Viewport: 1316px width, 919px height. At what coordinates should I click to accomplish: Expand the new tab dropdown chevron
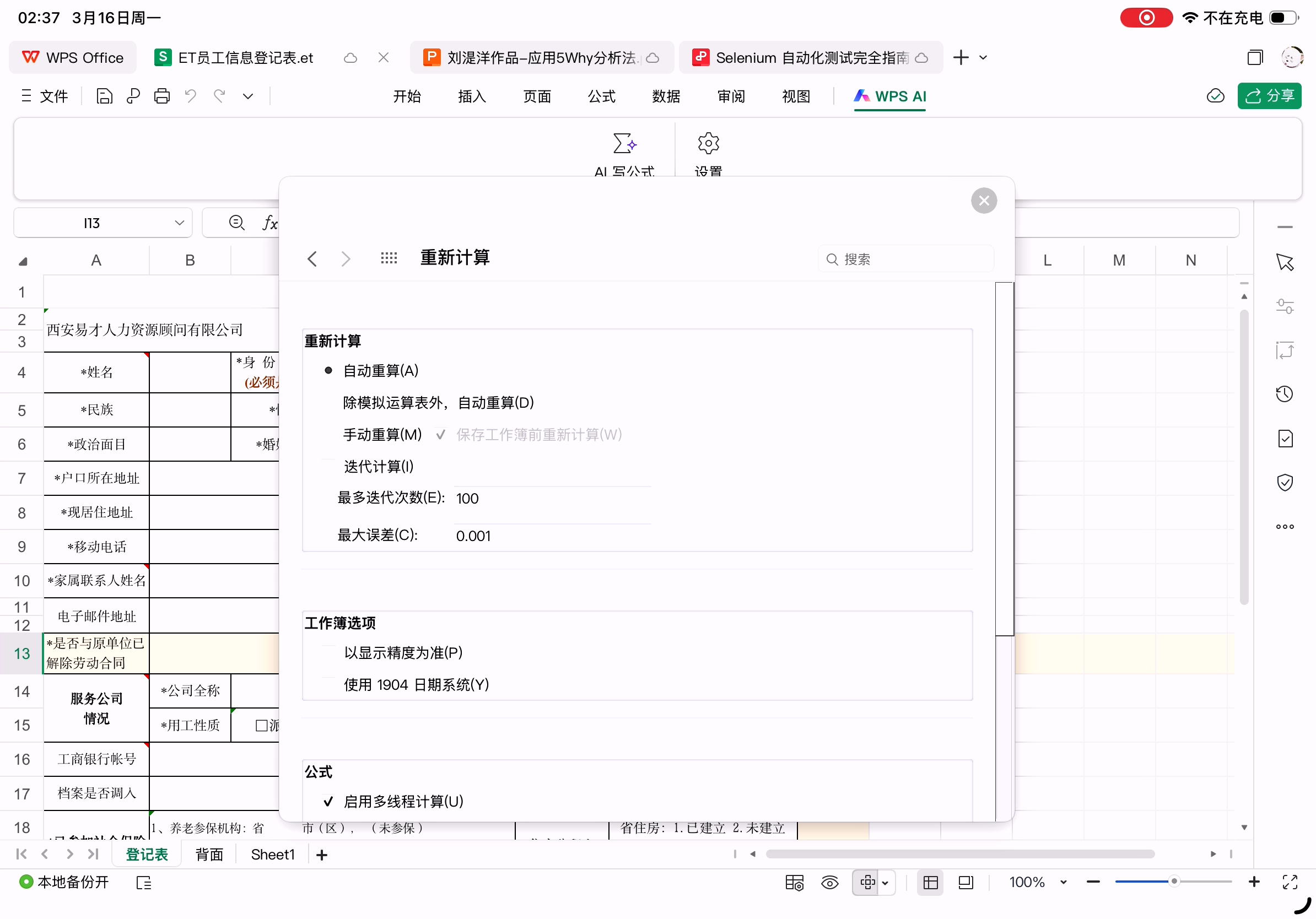coord(983,58)
